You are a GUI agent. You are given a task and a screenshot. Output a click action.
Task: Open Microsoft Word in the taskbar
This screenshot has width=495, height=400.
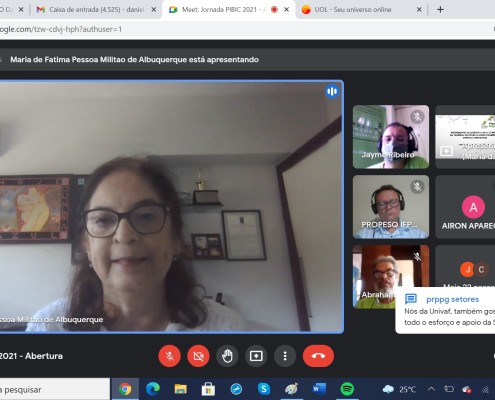(319, 389)
